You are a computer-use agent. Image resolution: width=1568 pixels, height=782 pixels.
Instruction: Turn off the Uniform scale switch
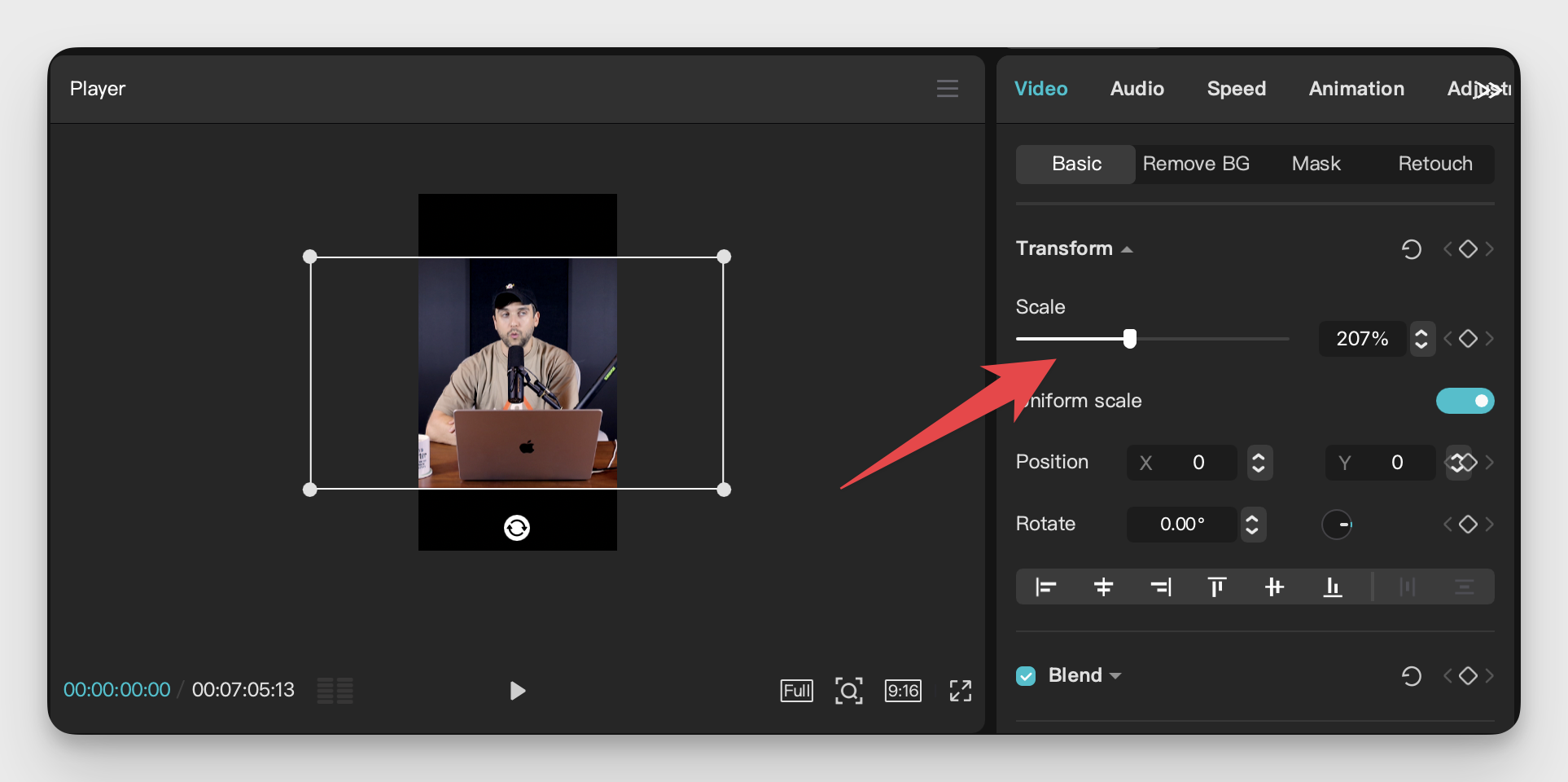pos(1465,401)
